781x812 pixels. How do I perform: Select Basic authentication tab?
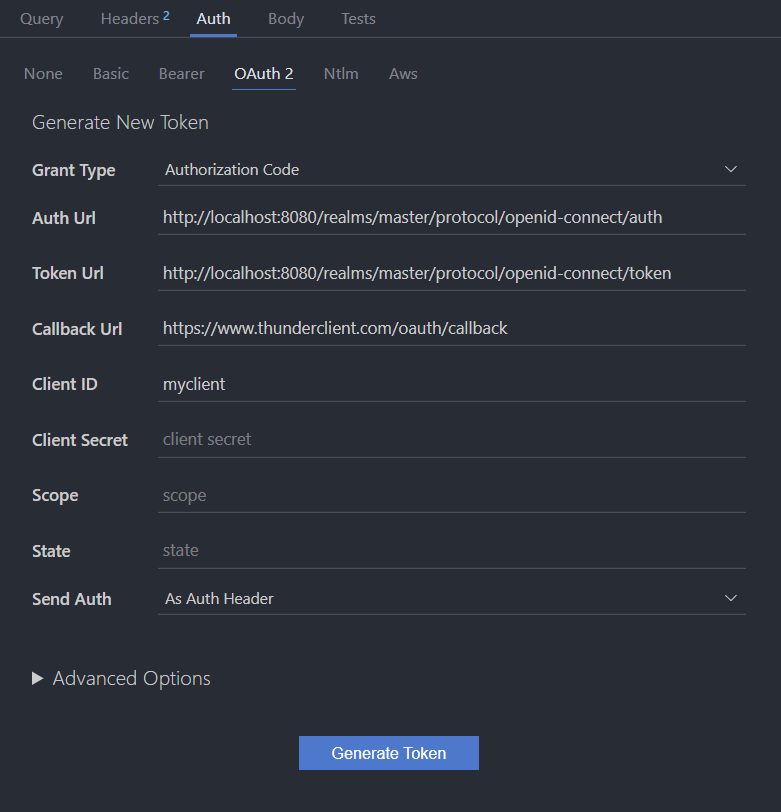[x=111, y=74]
